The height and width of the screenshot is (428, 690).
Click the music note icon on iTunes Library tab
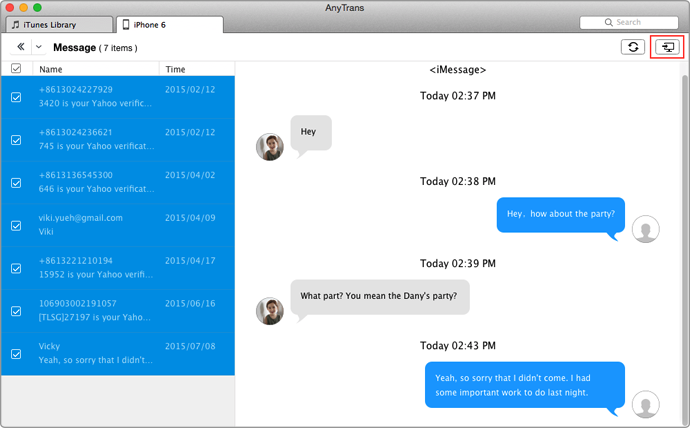coord(15,25)
